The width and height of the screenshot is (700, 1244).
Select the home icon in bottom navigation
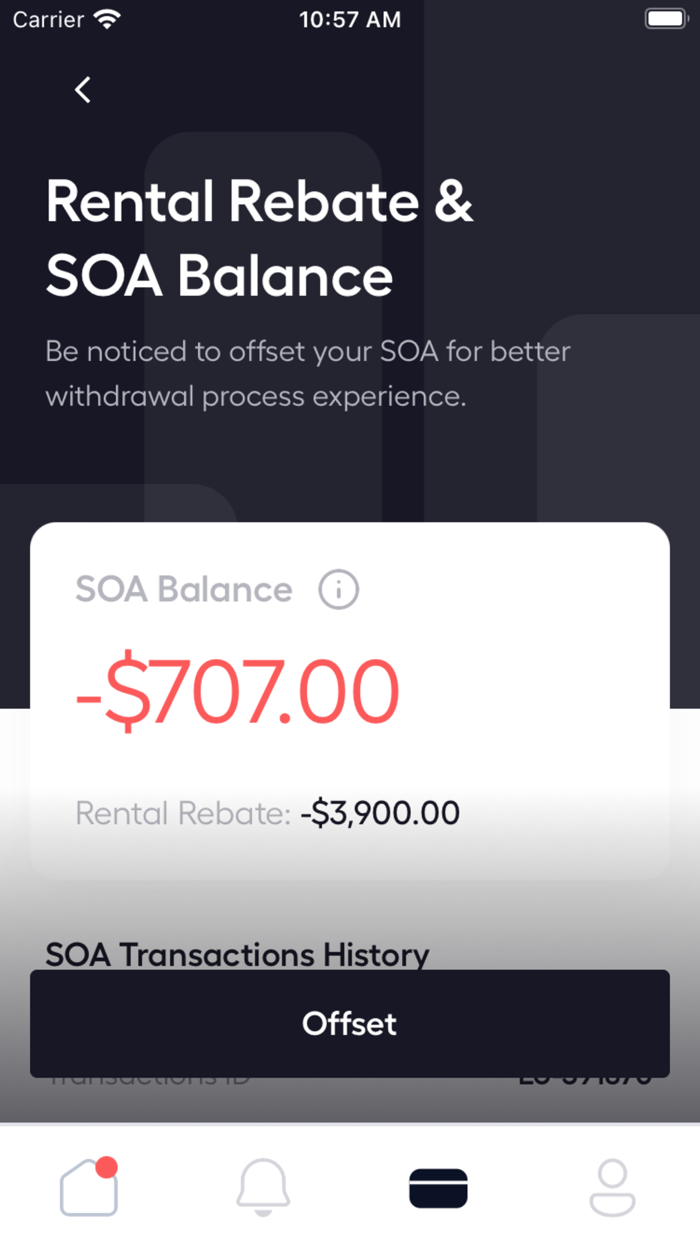[88, 1188]
